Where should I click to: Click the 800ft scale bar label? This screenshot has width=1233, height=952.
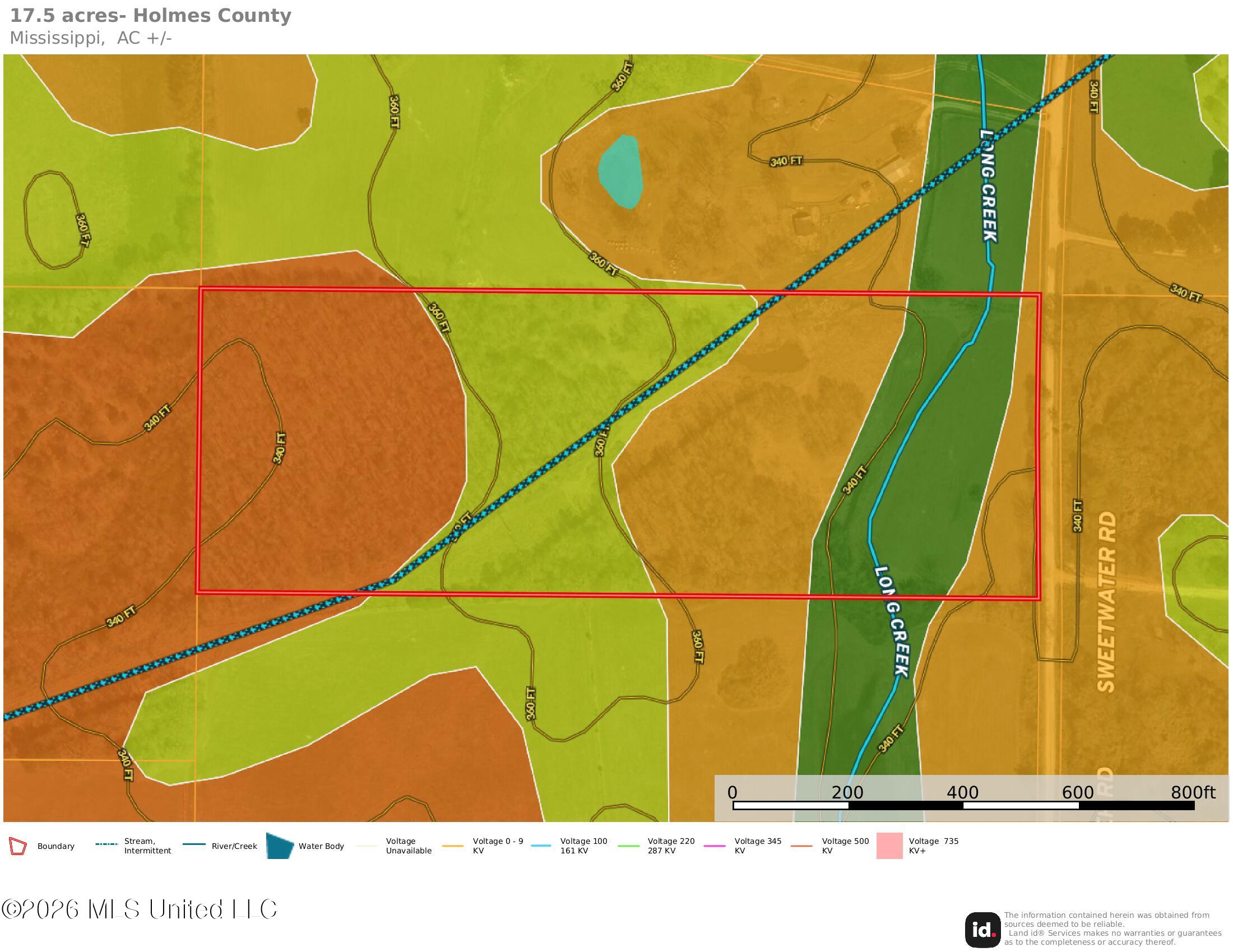point(1192,793)
